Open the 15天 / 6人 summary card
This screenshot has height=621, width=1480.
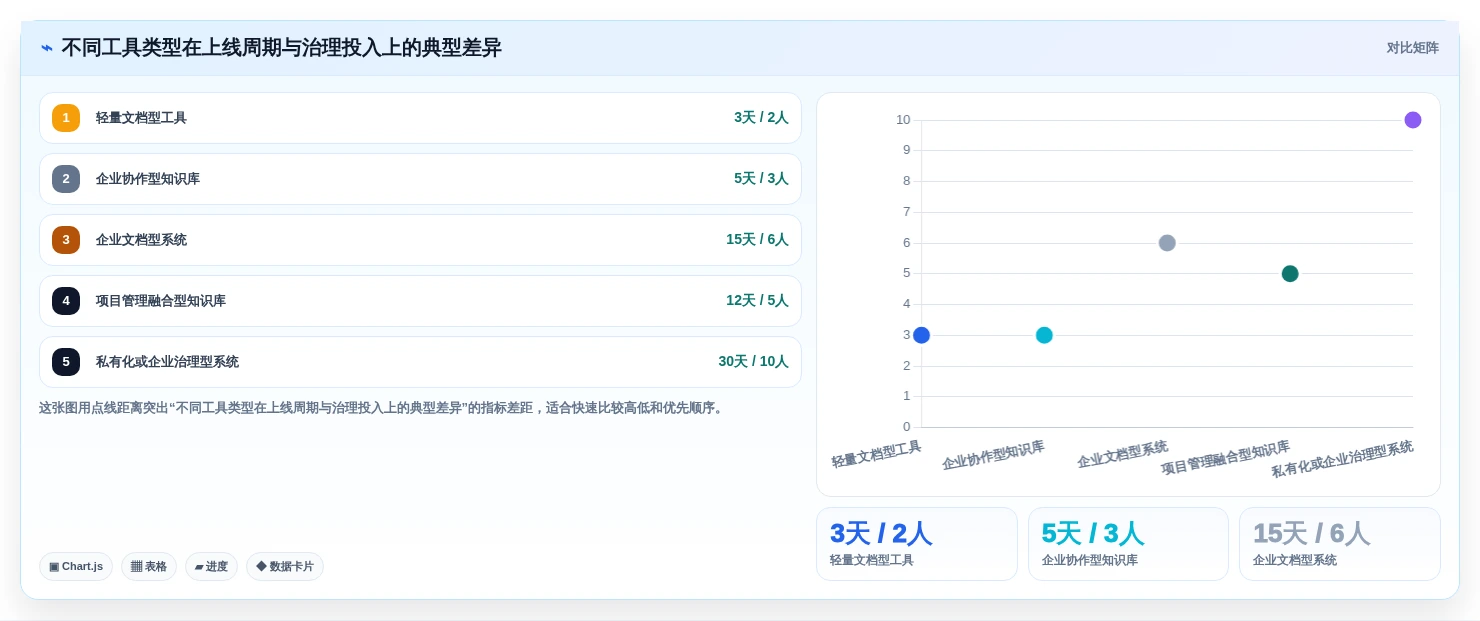pos(1340,544)
